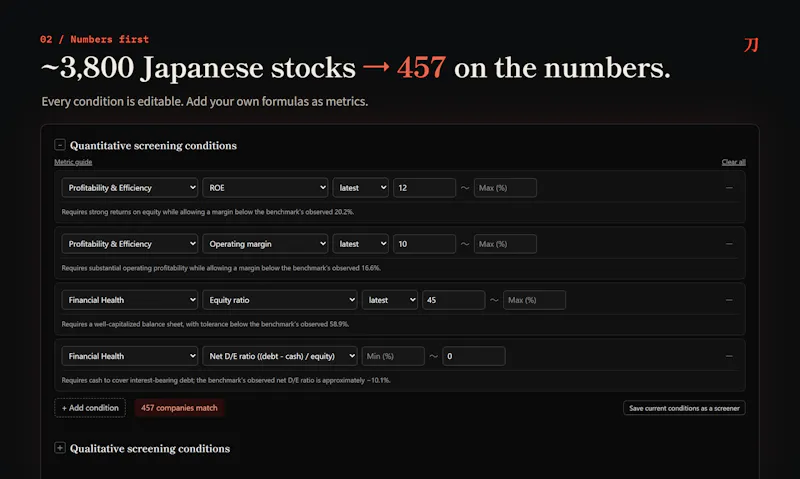Remove the Equity ratio condition row

[729, 300]
